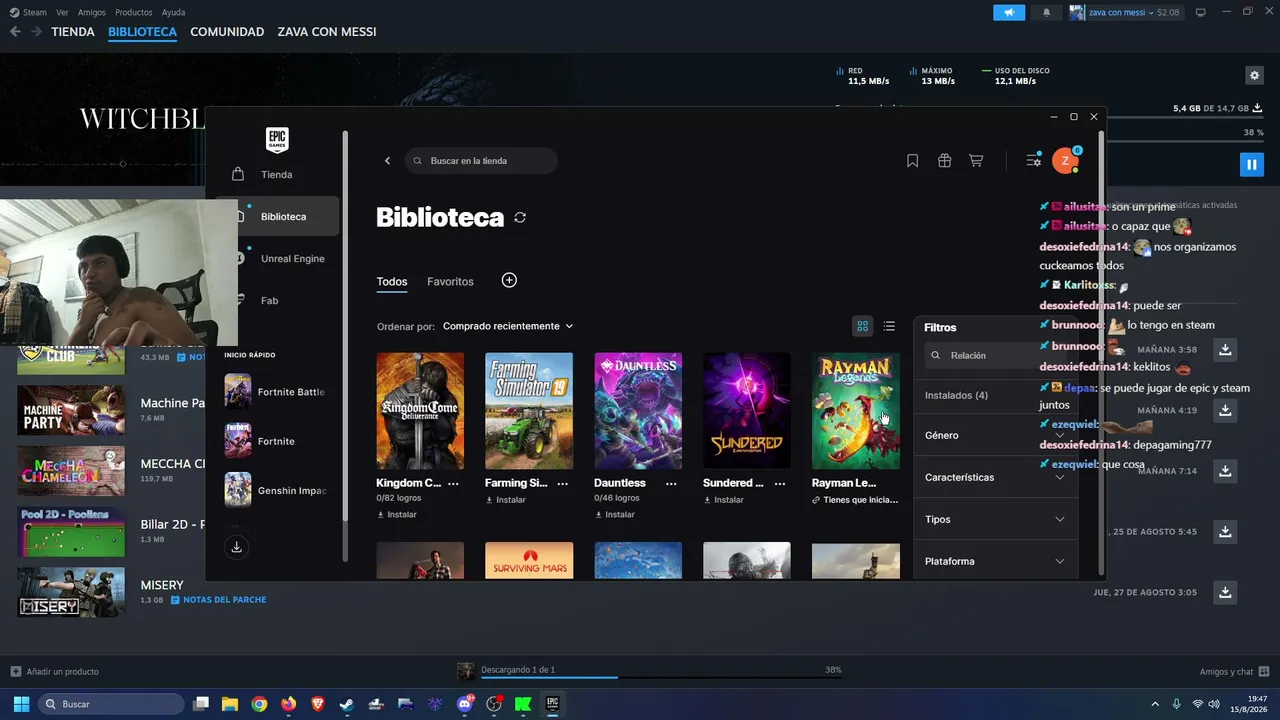
Task: Open Dauntless options three-dot menu
Action: point(671,483)
